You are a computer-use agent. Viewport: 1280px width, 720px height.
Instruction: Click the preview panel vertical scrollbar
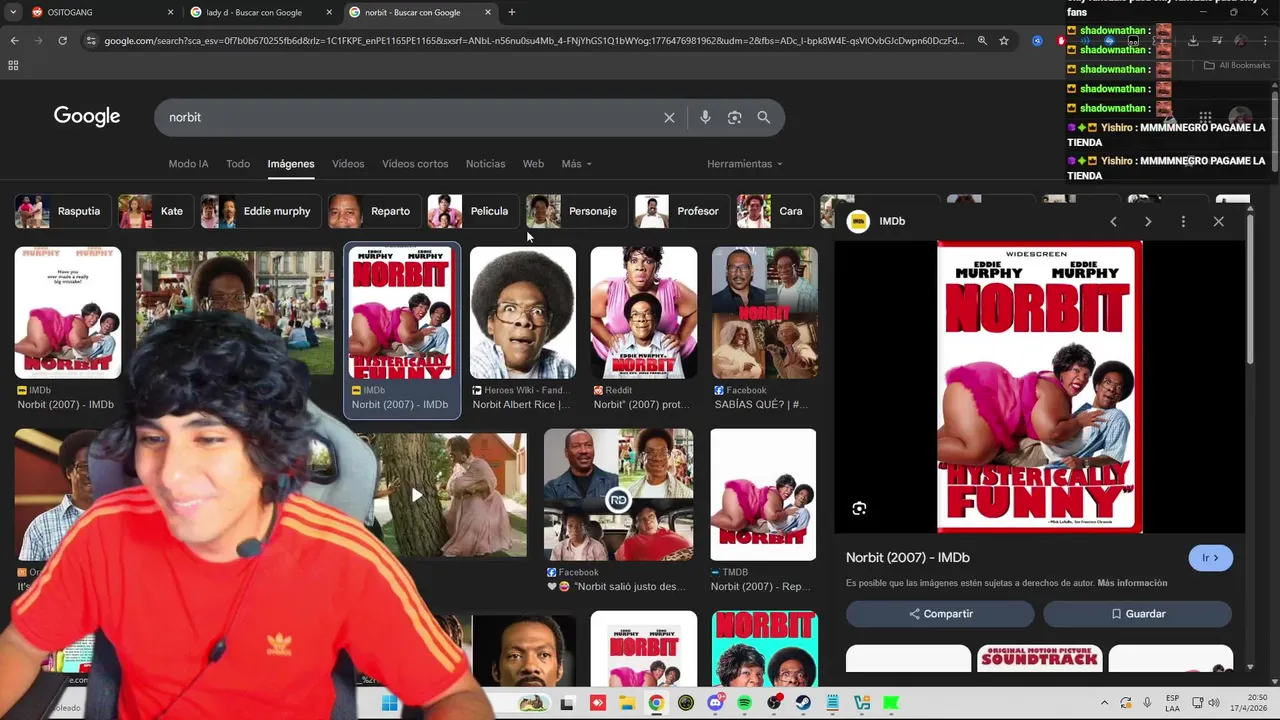[1250, 290]
